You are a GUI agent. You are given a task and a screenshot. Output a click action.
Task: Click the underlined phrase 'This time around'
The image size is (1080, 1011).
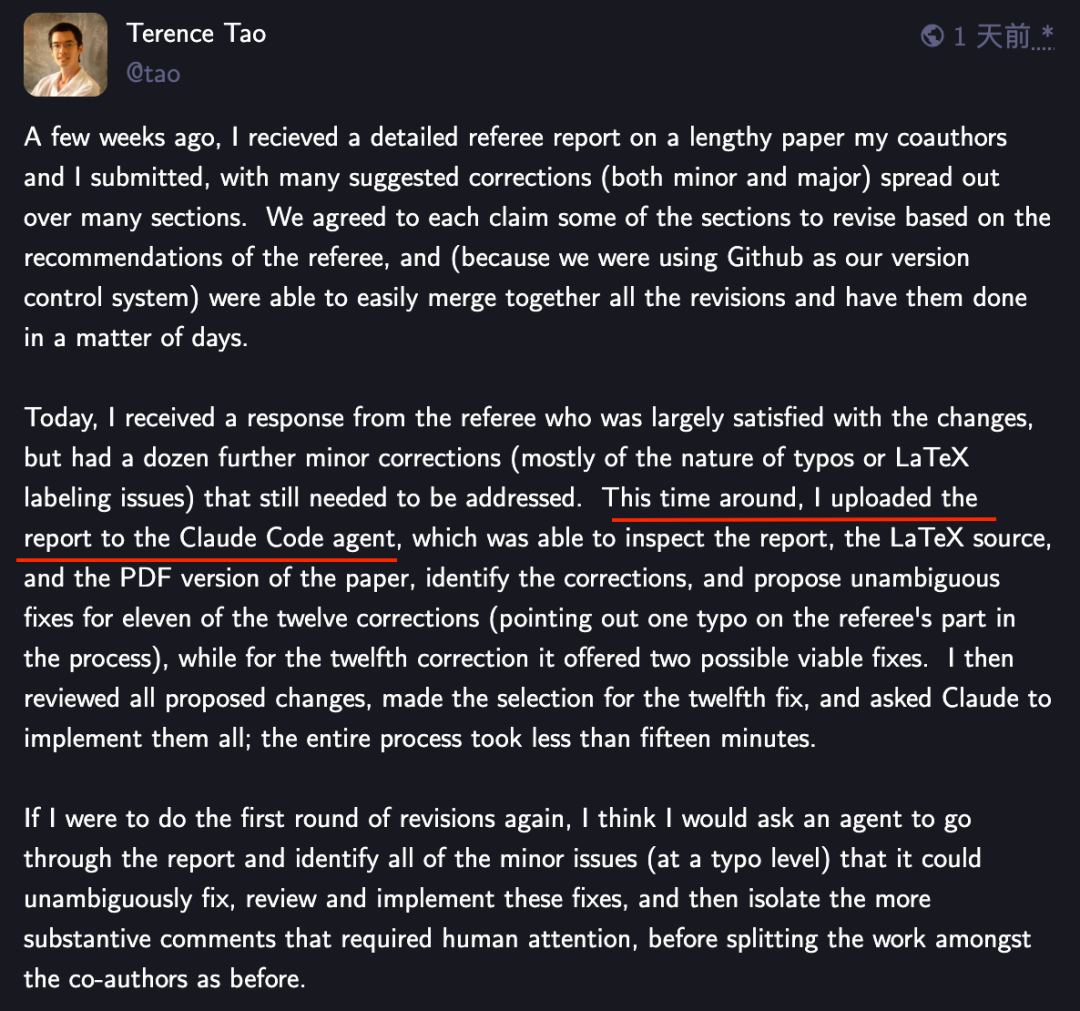698,497
